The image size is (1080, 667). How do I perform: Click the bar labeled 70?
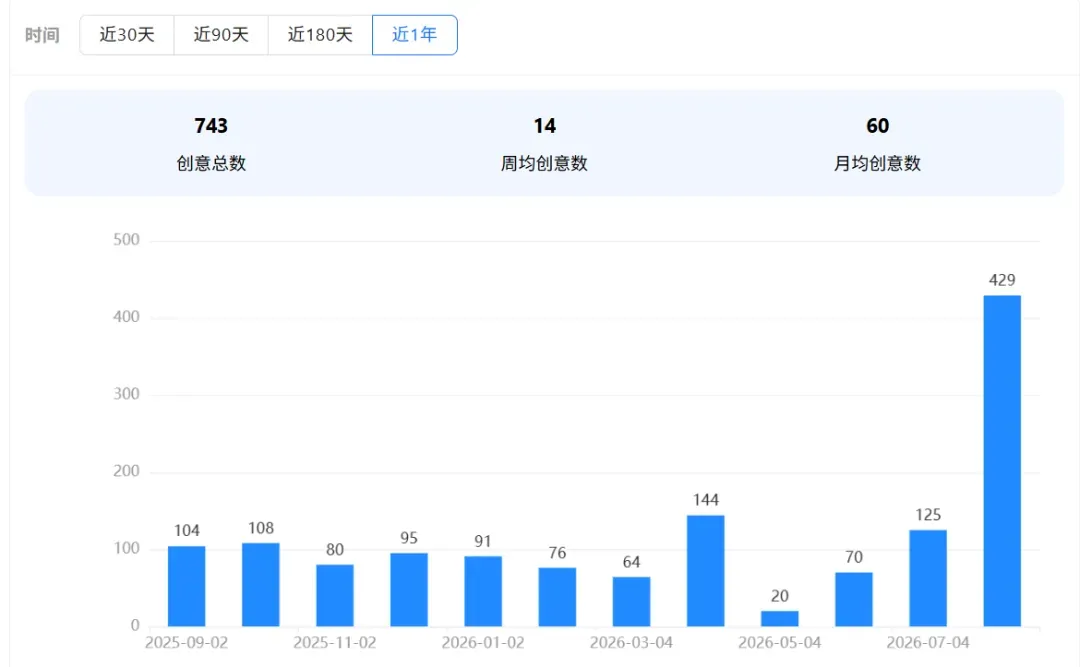[x=854, y=599]
